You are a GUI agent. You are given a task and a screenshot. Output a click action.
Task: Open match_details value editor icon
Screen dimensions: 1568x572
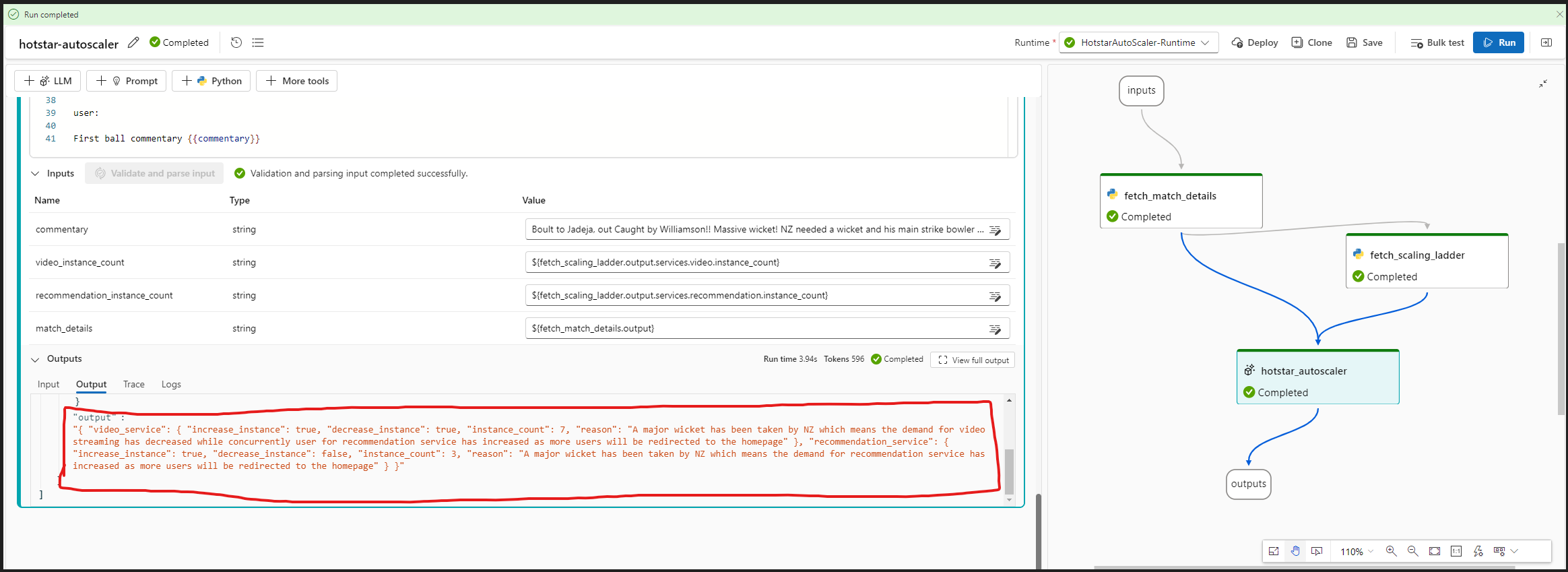tap(995, 329)
